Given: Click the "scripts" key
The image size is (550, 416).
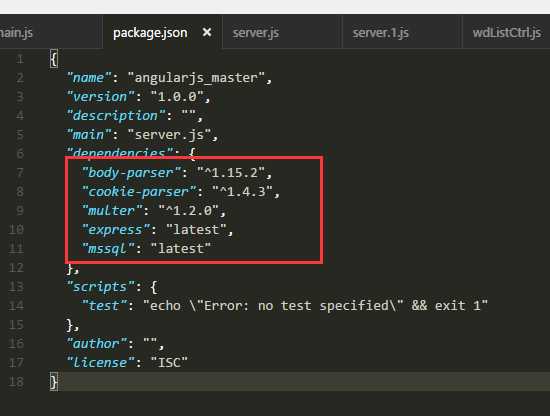Looking at the screenshot, I should (x=101, y=287).
